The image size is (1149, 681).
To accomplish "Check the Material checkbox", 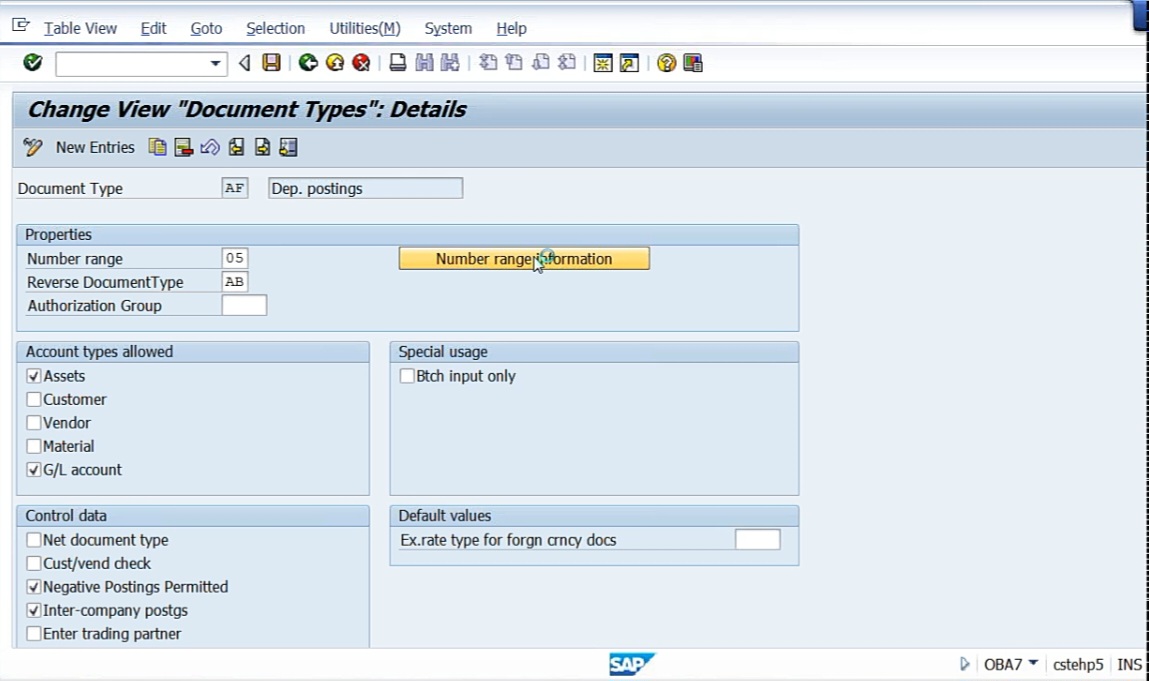I will (34, 446).
